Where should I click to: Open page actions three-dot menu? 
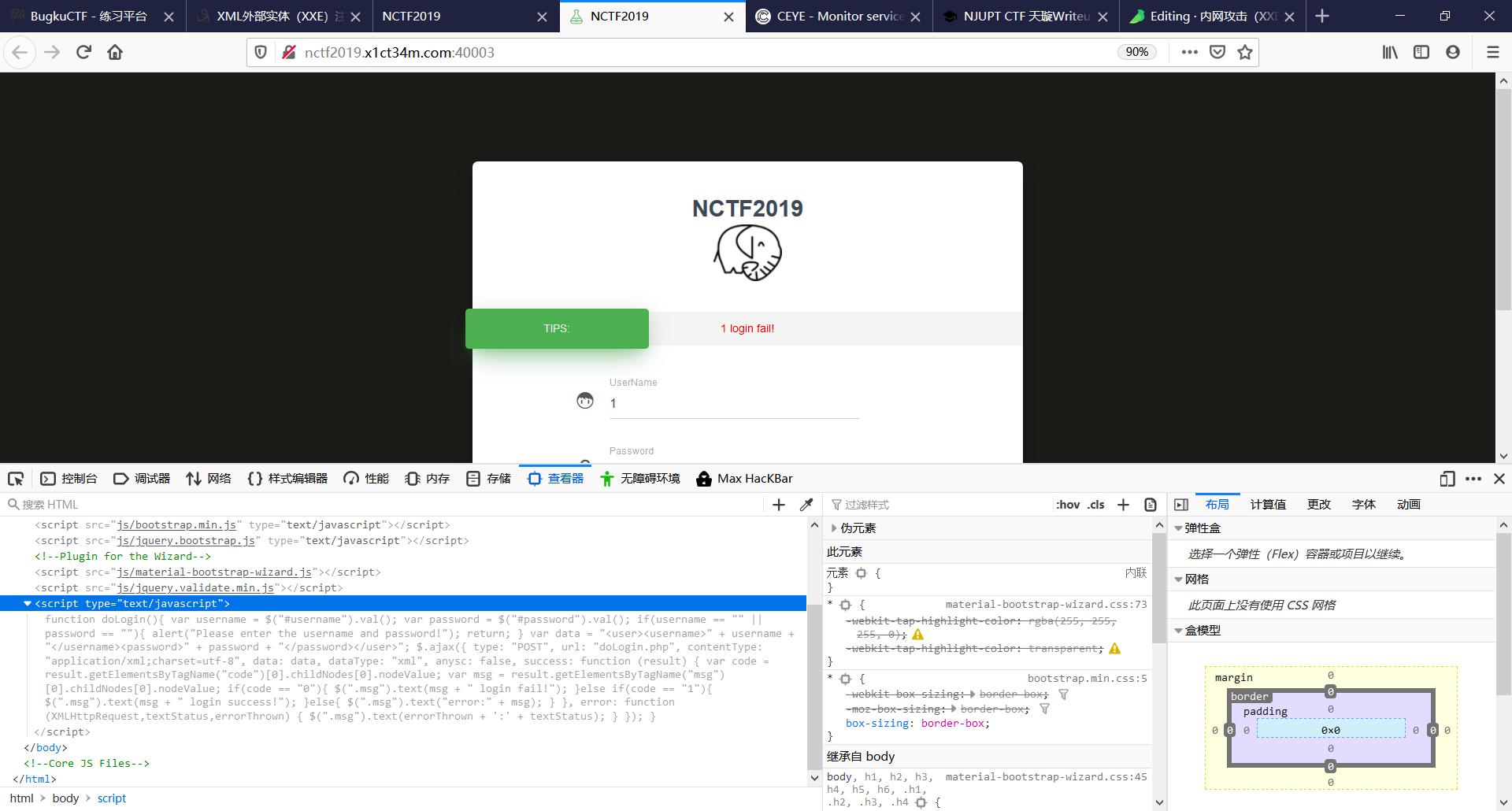(1189, 53)
